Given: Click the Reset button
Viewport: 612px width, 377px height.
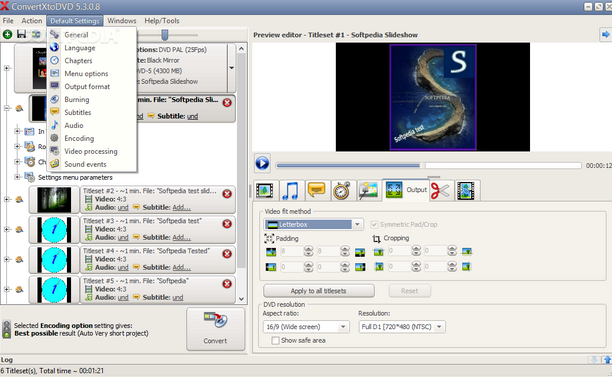Looking at the screenshot, I should tap(409, 291).
